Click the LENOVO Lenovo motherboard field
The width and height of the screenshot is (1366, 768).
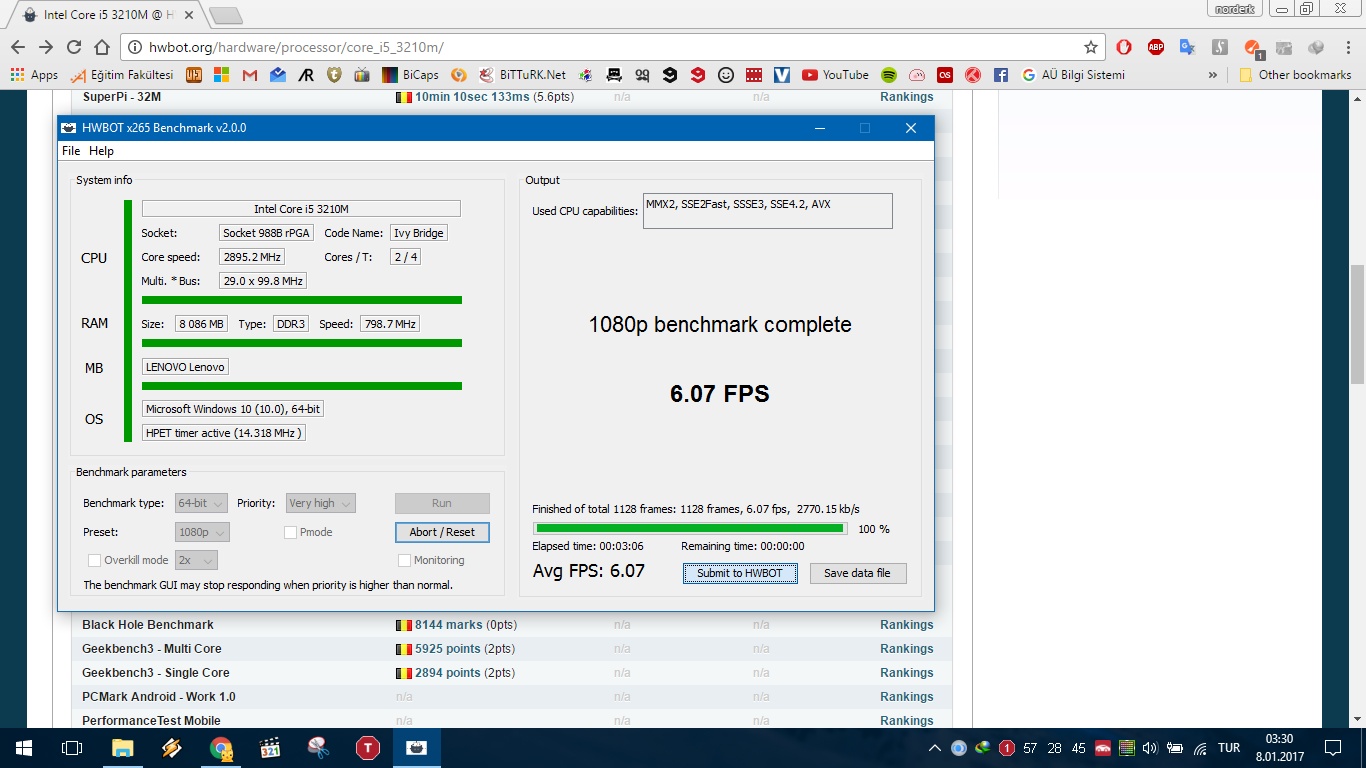click(185, 367)
